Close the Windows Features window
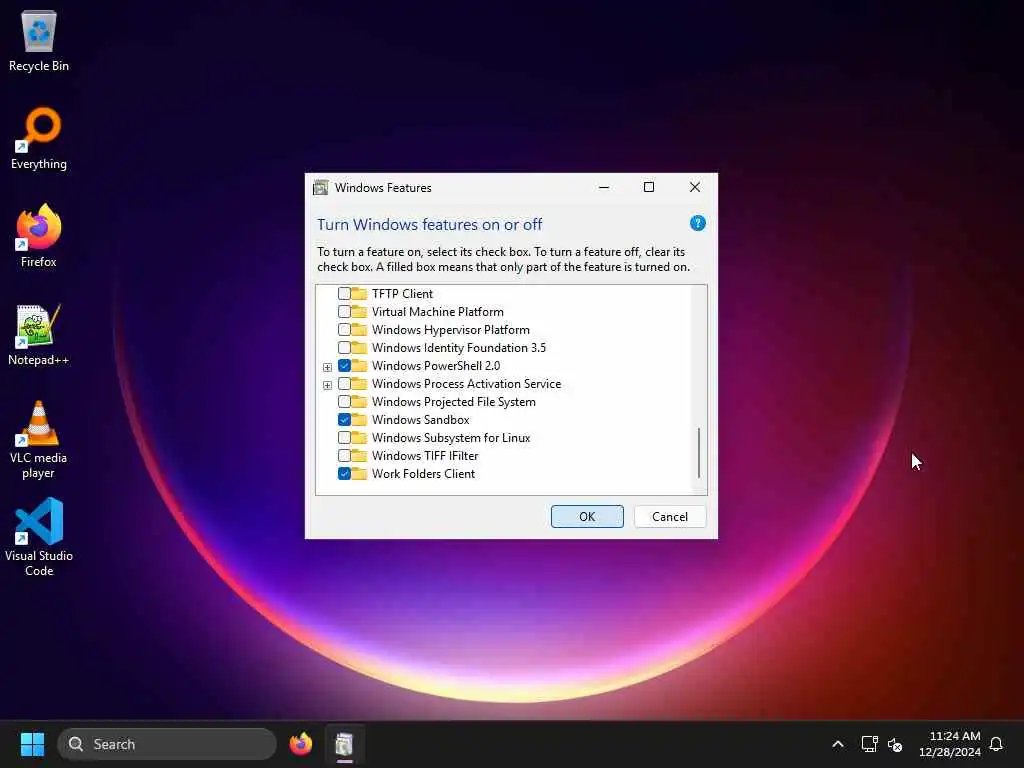The height and width of the screenshot is (768, 1024). point(695,187)
